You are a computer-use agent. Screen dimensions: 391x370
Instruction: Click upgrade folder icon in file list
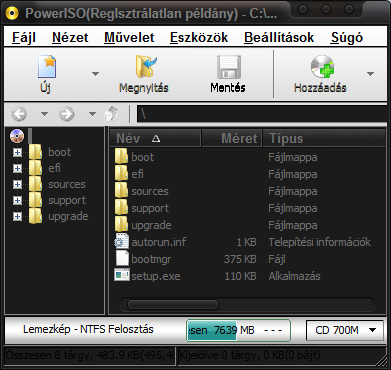tap(121, 225)
